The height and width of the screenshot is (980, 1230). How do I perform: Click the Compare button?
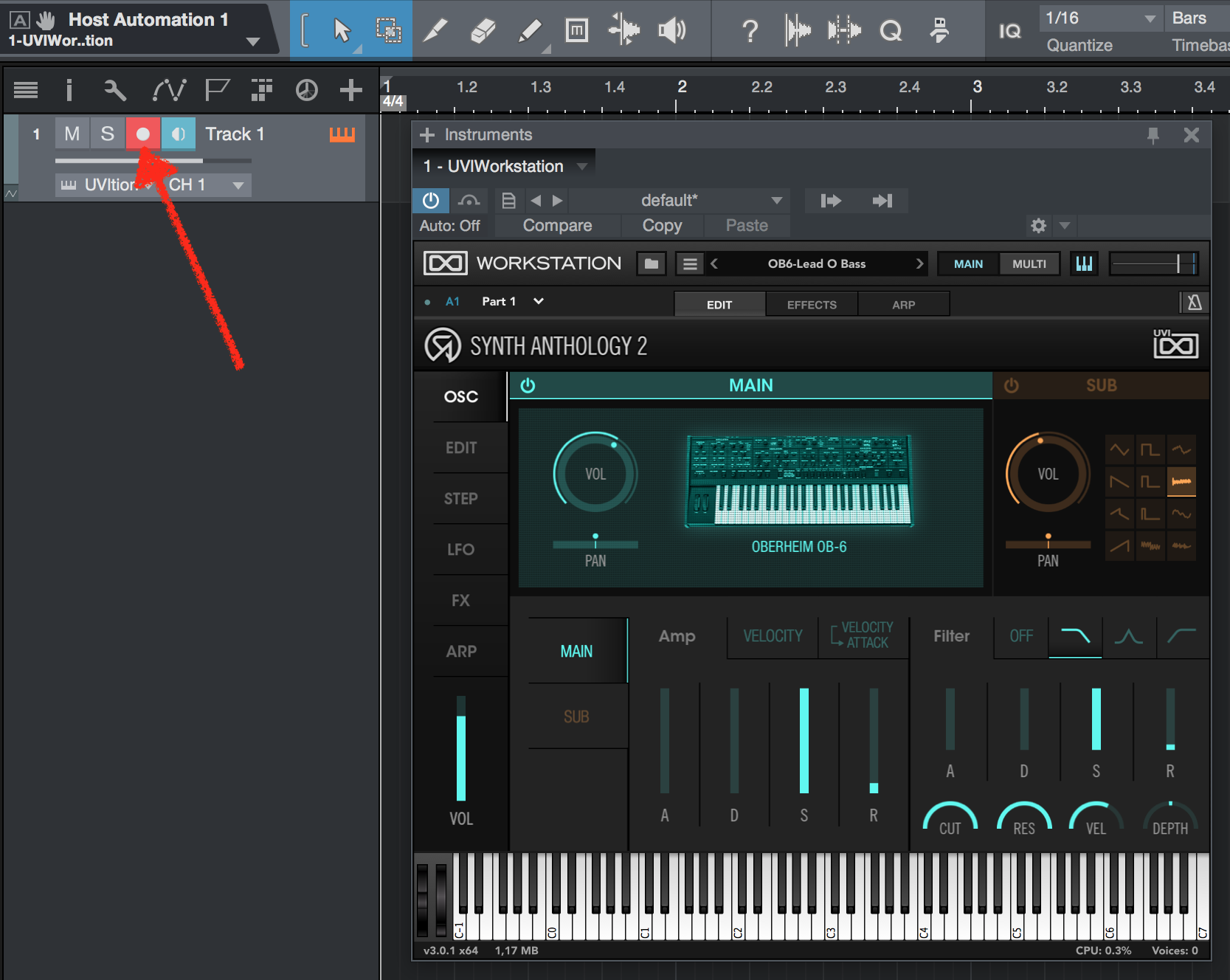tap(557, 225)
